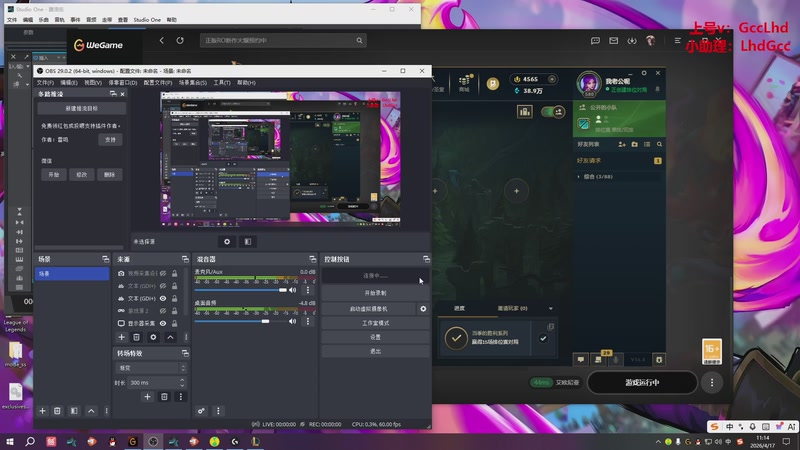Image resolution: width=800 pixels, height=450 pixels.
Task: Move selected source up in sources list
Action: [170, 337]
